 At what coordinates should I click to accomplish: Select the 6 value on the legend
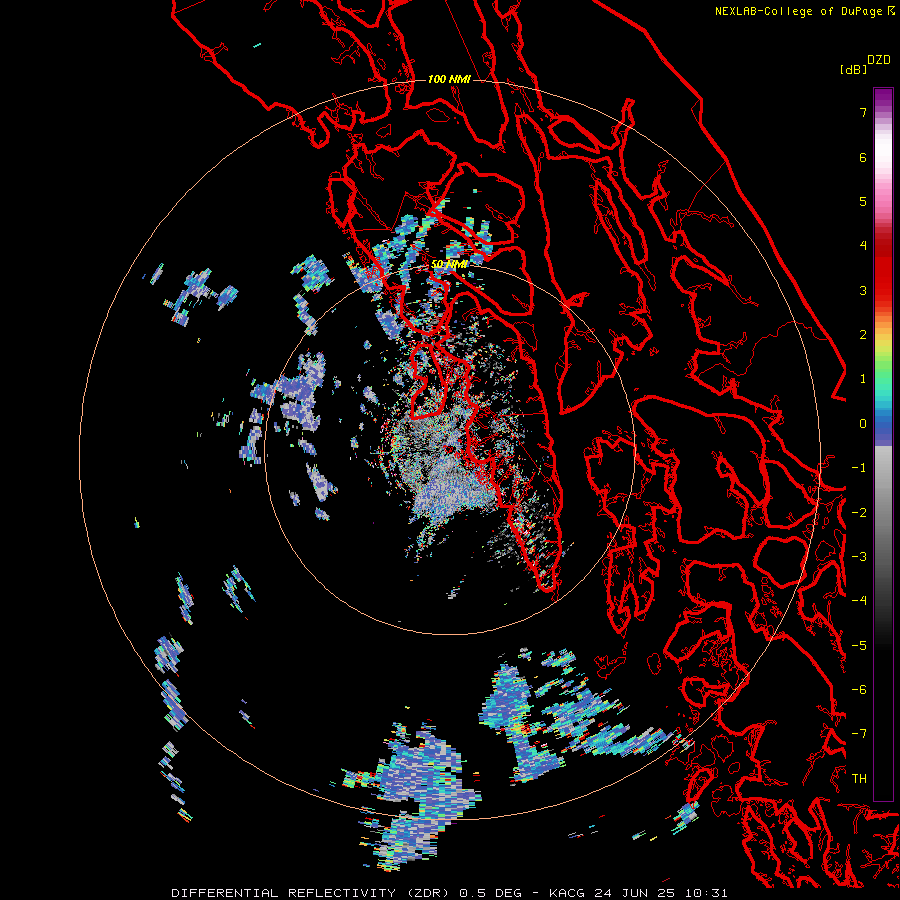pos(863,157)
